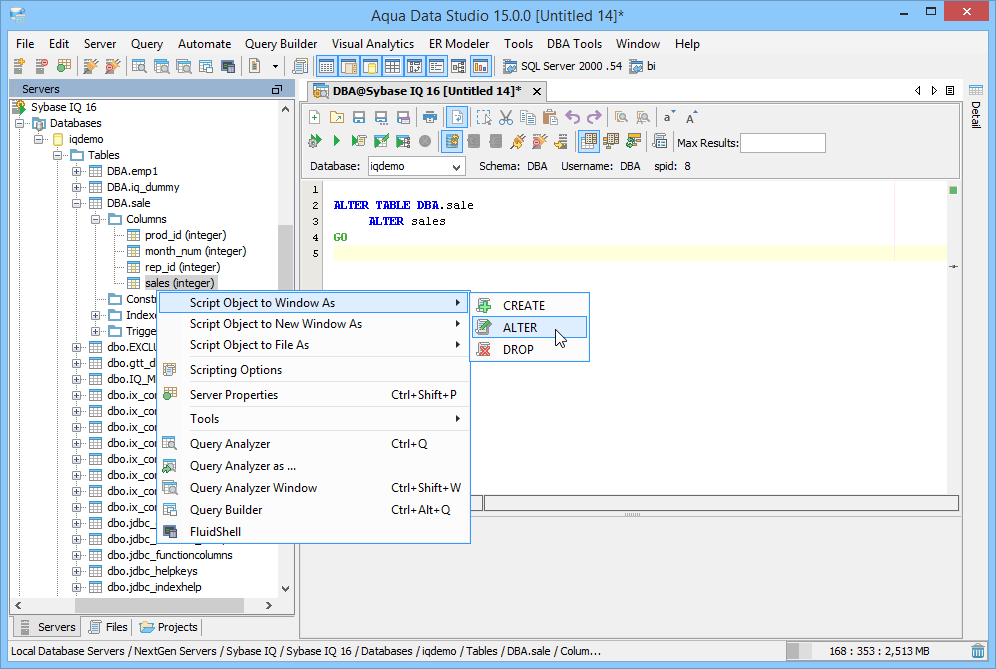Click the gray Cancel Execution circle icon

425,141
